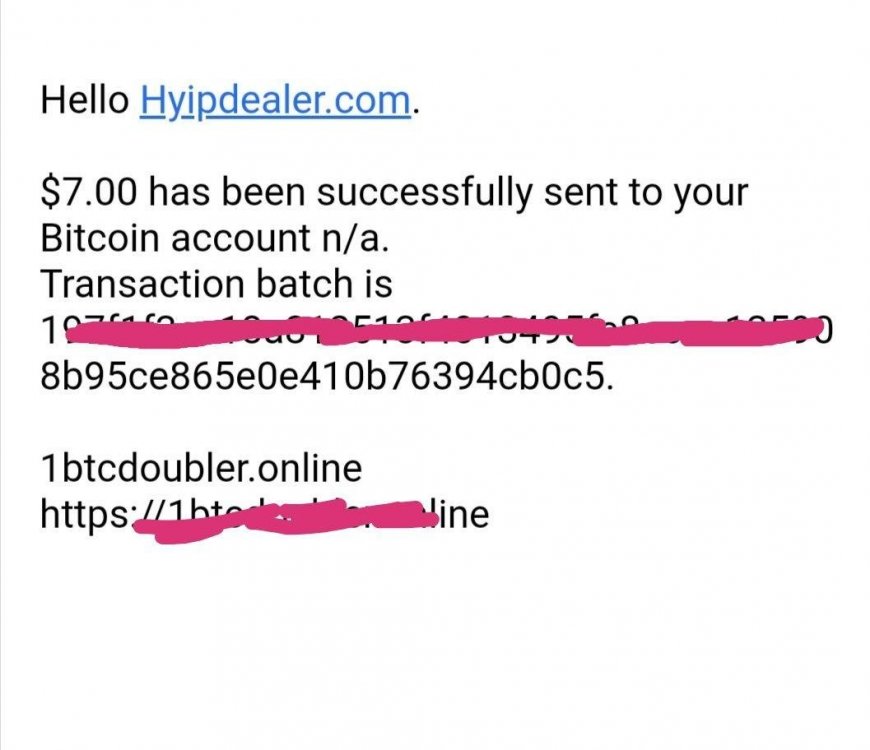Click the pink scribble covering the URL
This screenshot has width=870, height=750.
[x=282, y=518]
